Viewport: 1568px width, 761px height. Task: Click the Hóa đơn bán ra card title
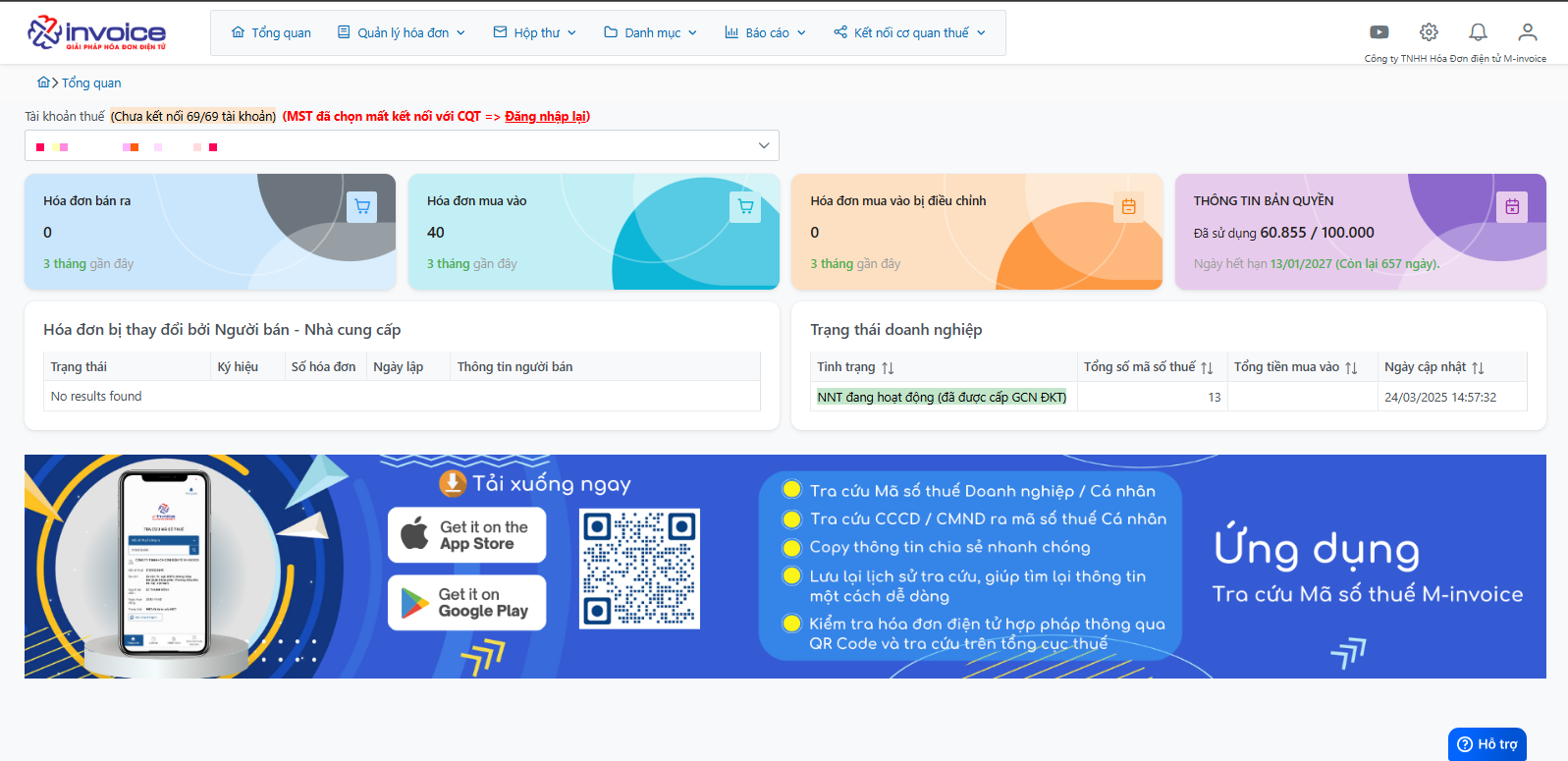[x=86, y=200]
